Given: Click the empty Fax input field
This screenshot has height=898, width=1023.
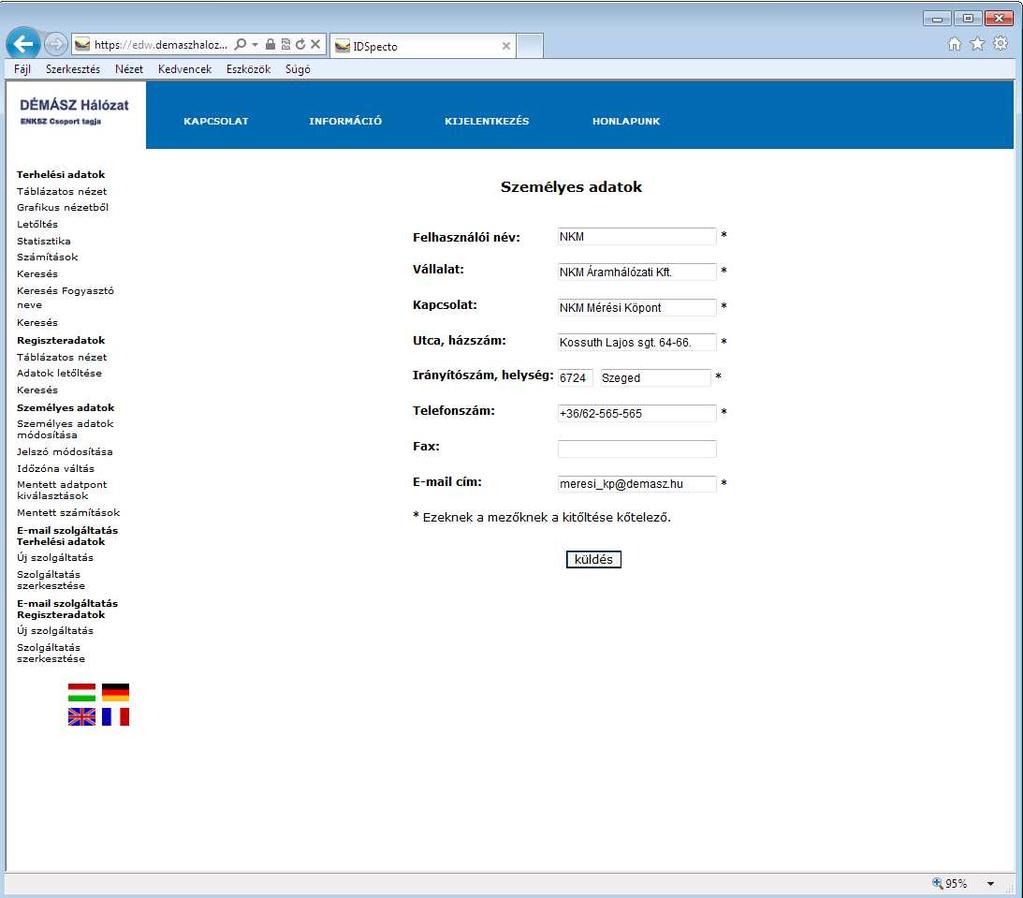Looking at the screenshot, I should pos(637,448).
